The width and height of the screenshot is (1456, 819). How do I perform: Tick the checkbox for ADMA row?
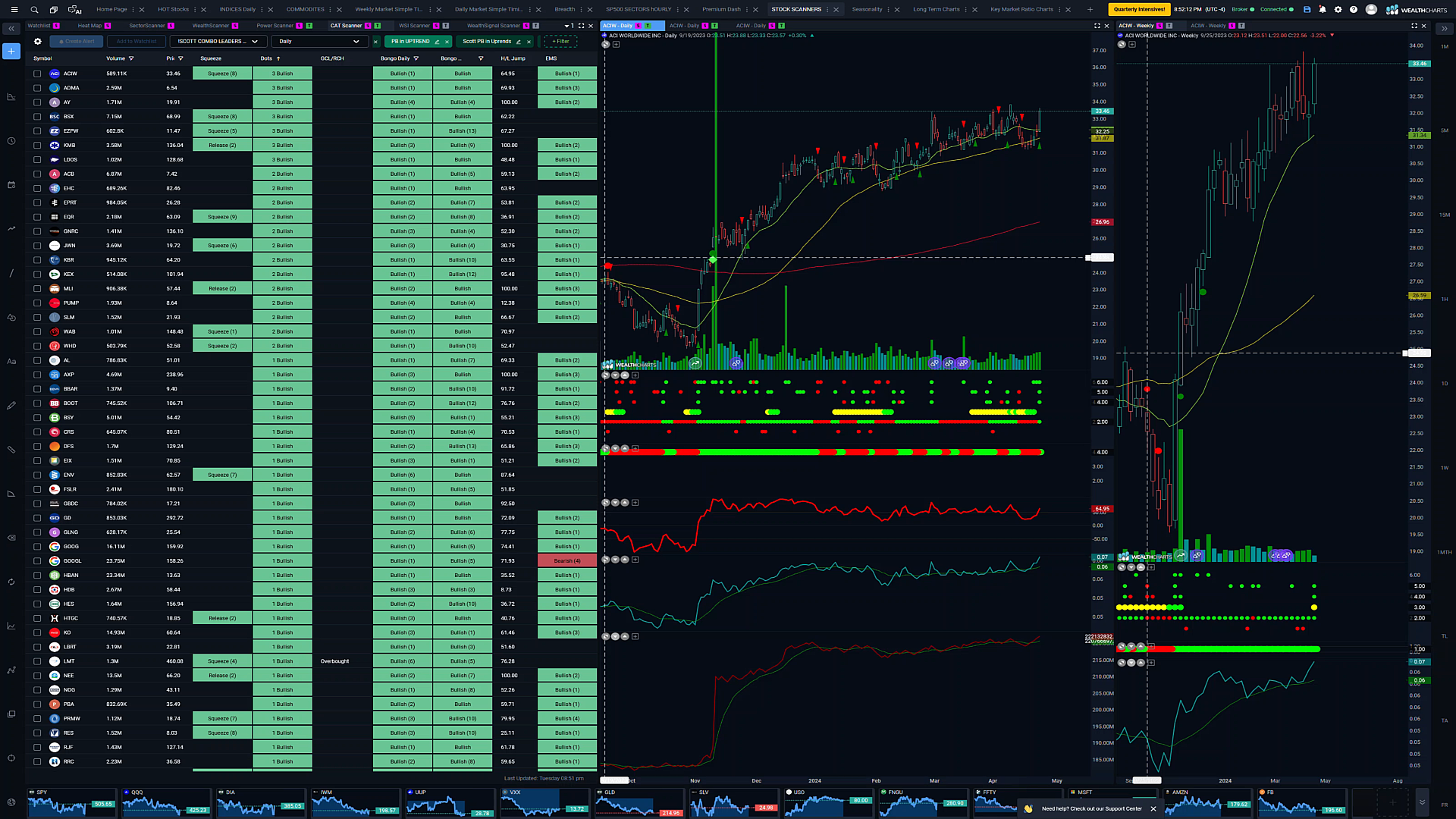pyautogui.click(x=37, y=88)
